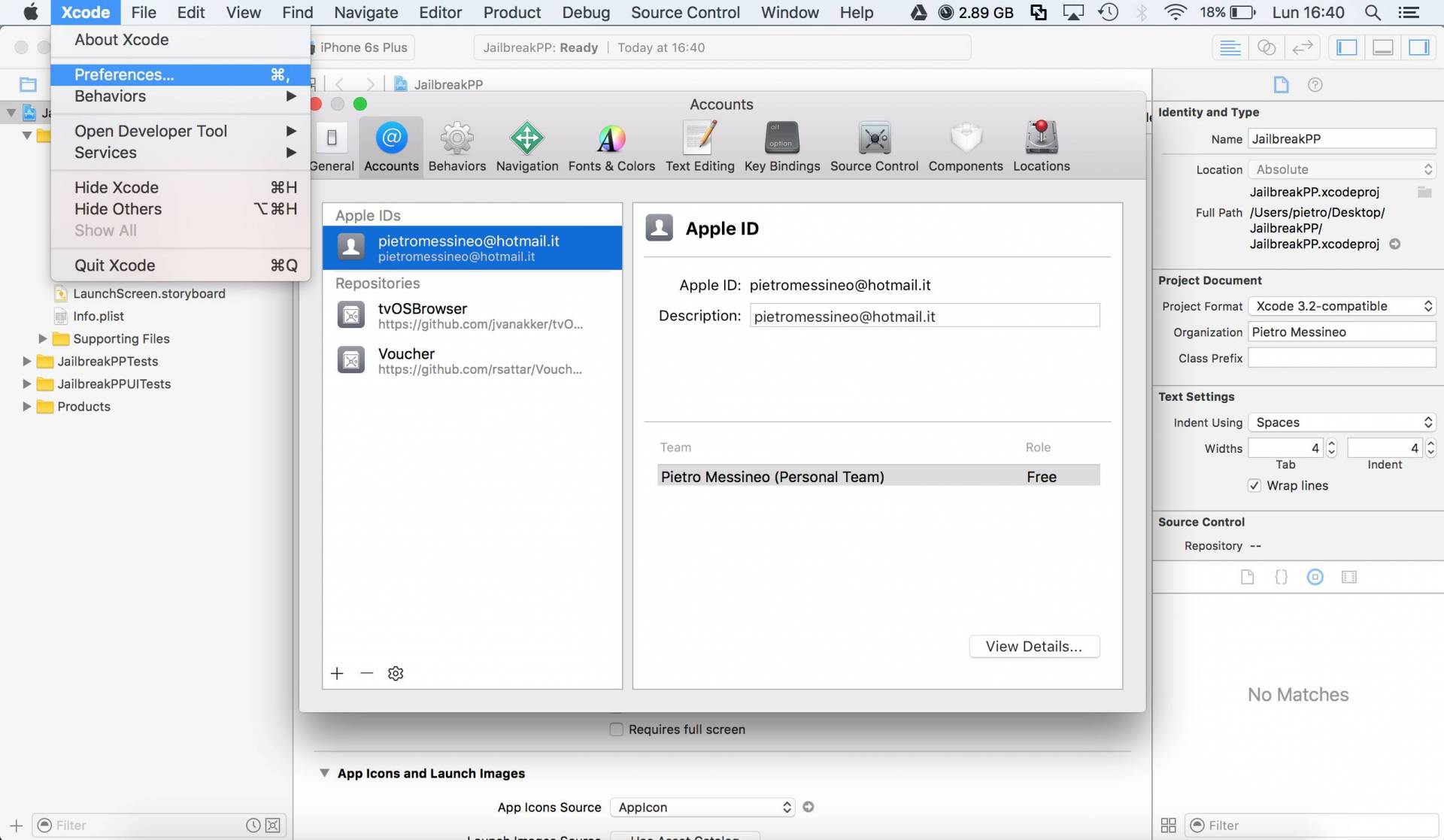This screenshot has width=1444, height=840.
Task: Expand JailbreakPPUITests folder
Action: pos(27,384)
